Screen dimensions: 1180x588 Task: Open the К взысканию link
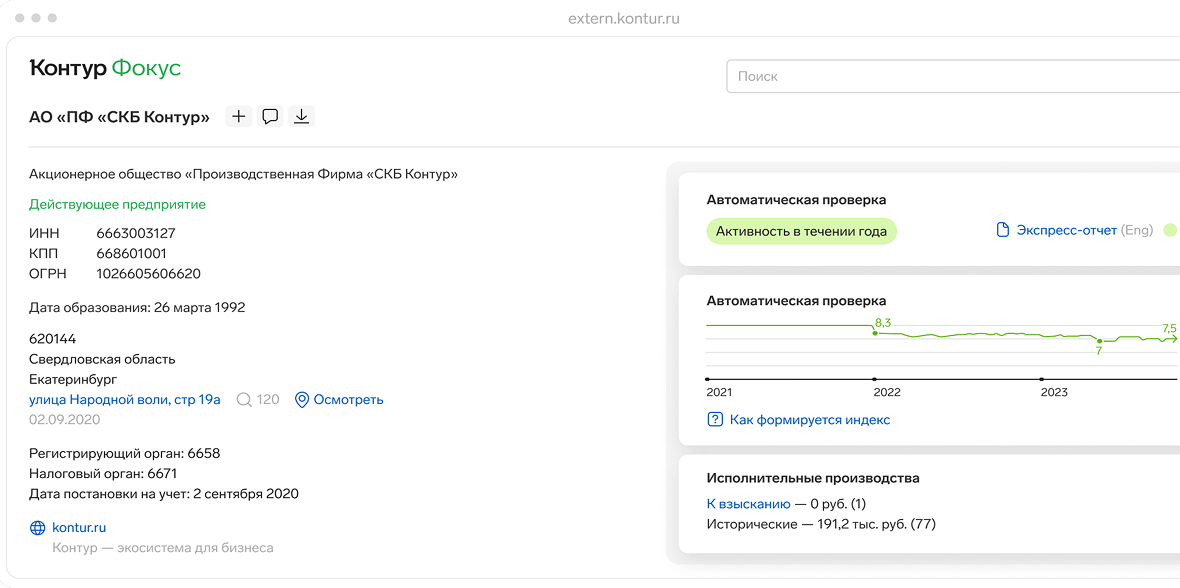coord(748,504)
